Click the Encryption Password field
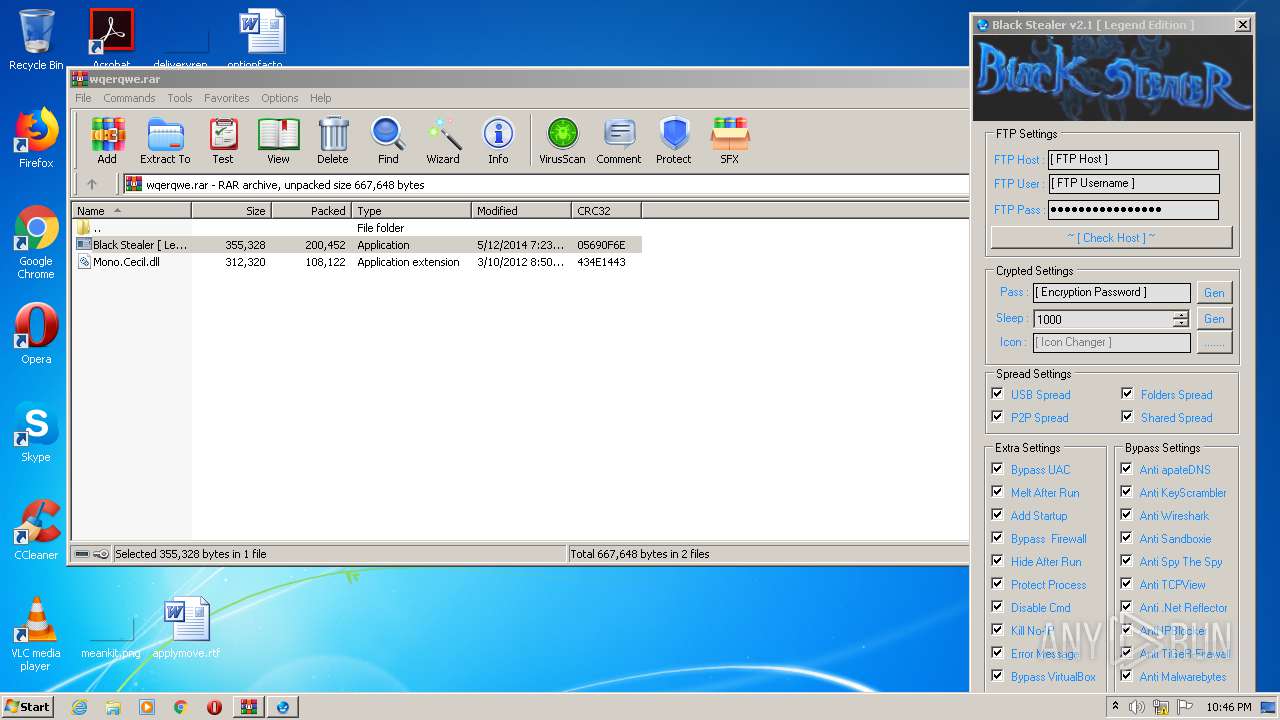Screen dimensions: 1280x720 coord(1112,292)
